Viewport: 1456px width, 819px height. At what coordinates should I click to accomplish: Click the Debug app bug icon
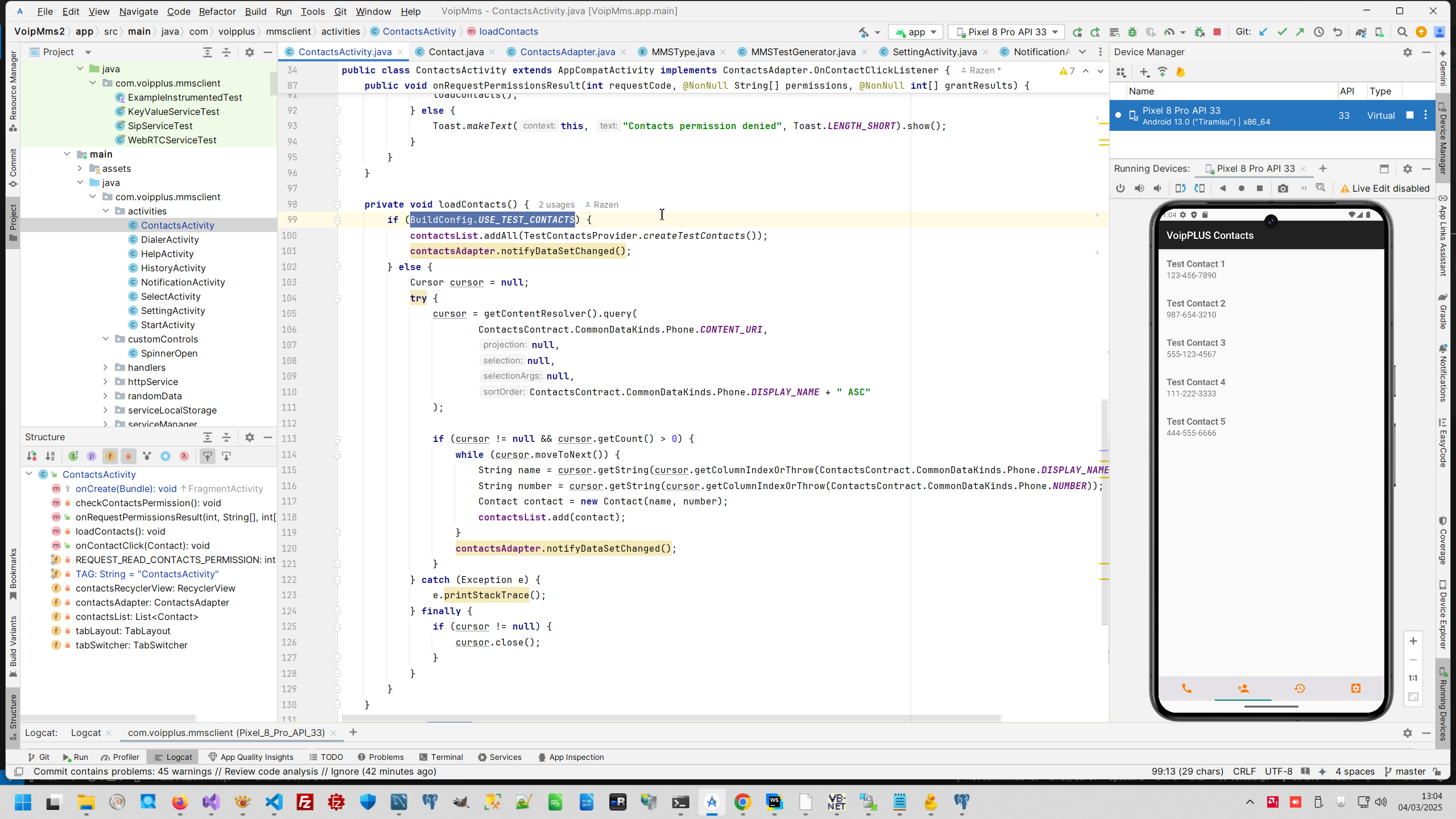tap(1132, 32)
